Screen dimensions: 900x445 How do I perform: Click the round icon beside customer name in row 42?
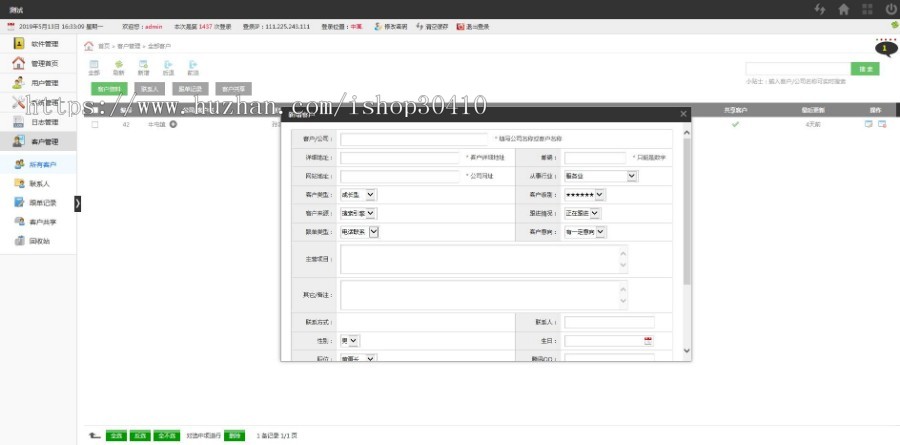[x=173, y=124]
